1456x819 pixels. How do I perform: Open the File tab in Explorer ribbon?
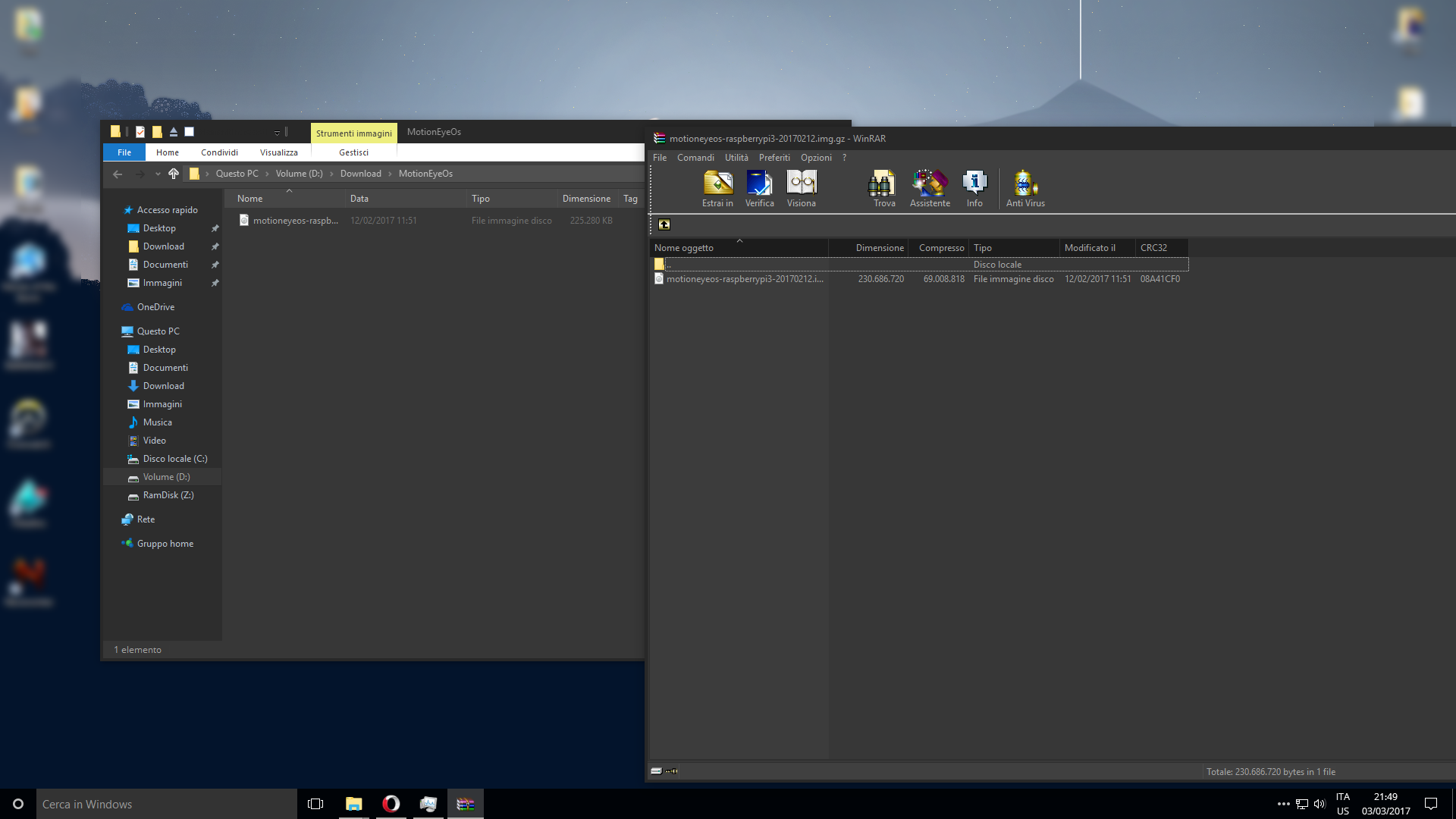[124, 152]
